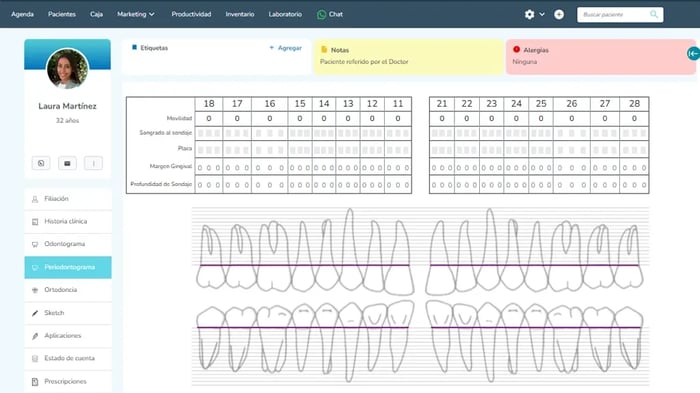Expand the Marketing dropdown menu
Viewport: 700px width, 393px height.
tap(136, 14)
